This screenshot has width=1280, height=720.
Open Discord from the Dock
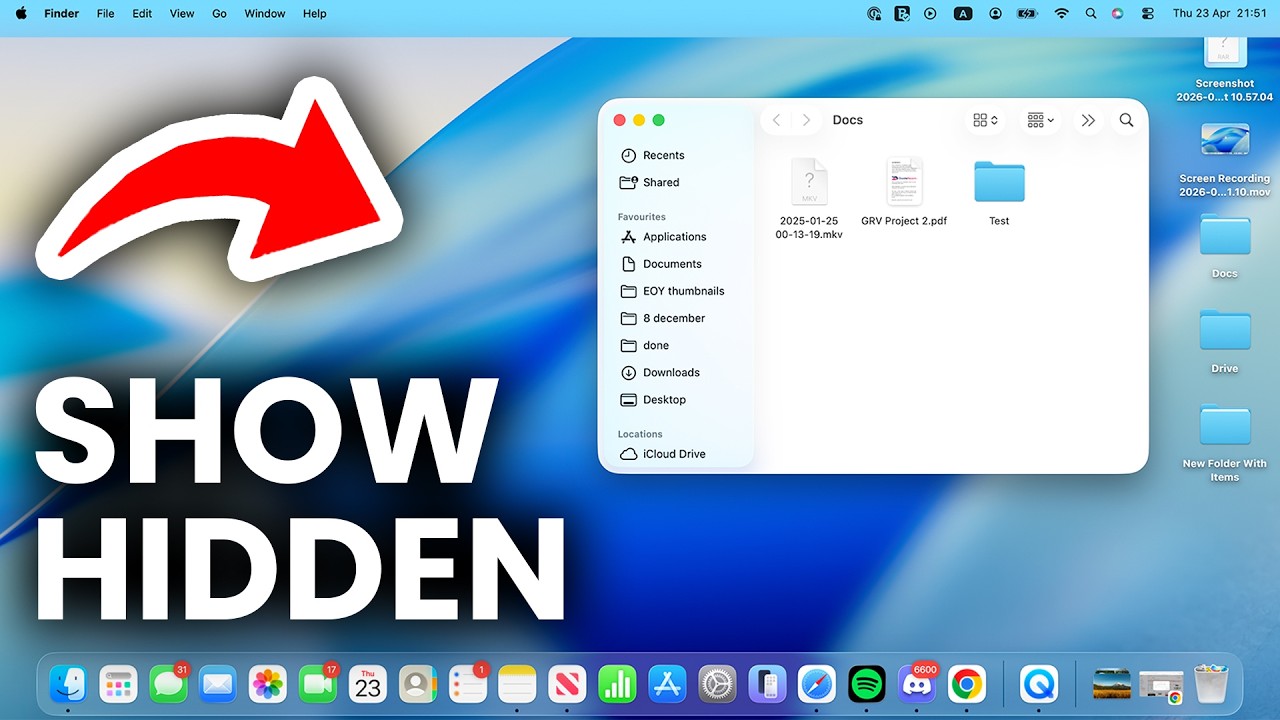pos(917,684)
